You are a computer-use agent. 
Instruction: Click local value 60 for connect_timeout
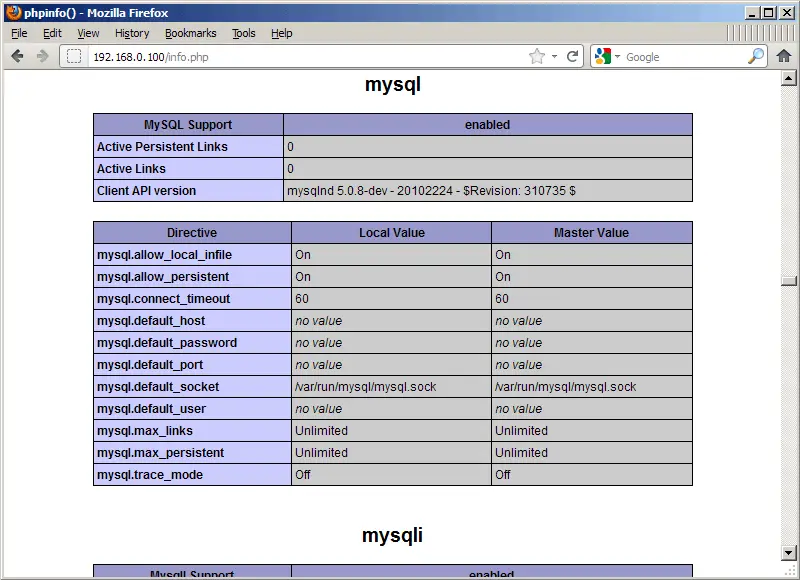[x=302, y=298]
